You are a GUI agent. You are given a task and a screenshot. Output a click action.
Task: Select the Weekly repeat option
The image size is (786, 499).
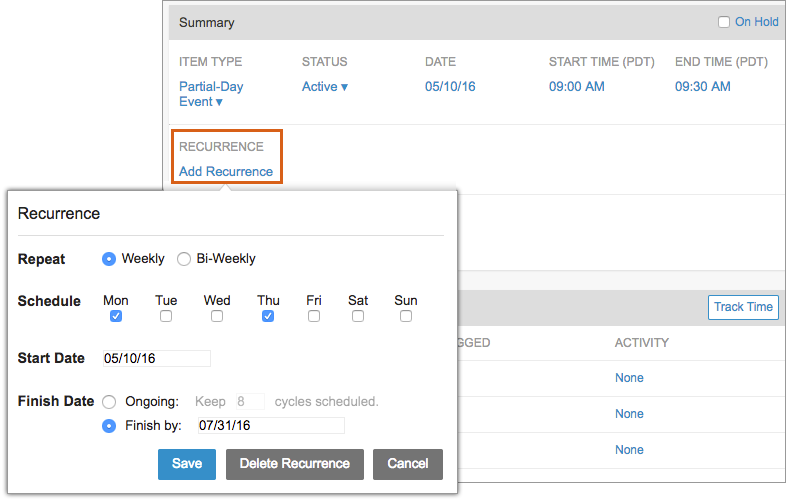109,259
